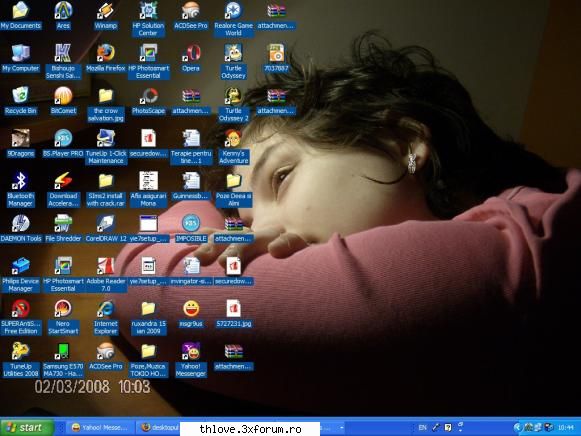Select SUPERAntiS... Free Edition shortcut
The image size is (581, 436).
click(20, 317)
